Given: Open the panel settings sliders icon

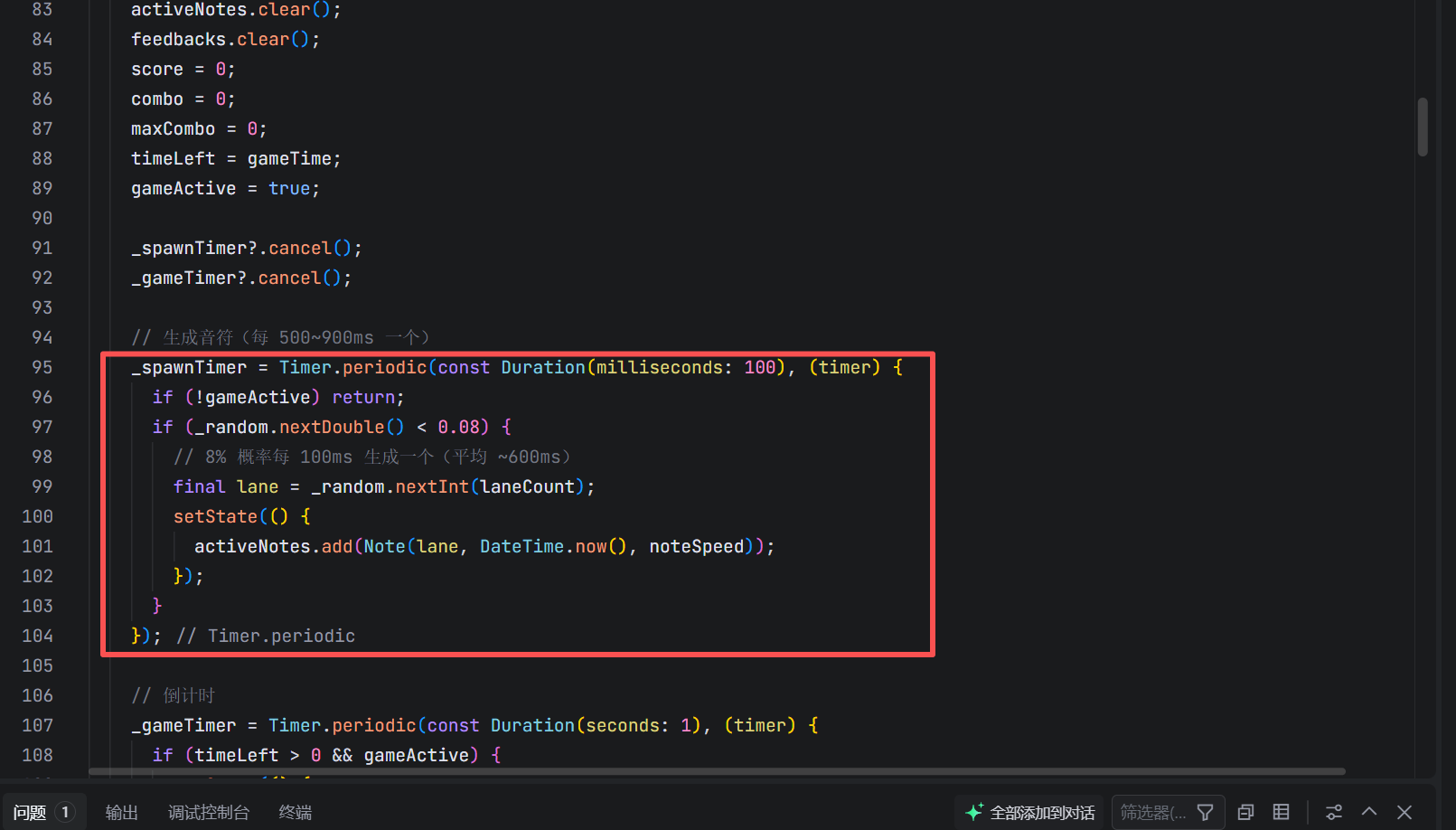Looking at the screenshot, I should (x=1334, y=812).
